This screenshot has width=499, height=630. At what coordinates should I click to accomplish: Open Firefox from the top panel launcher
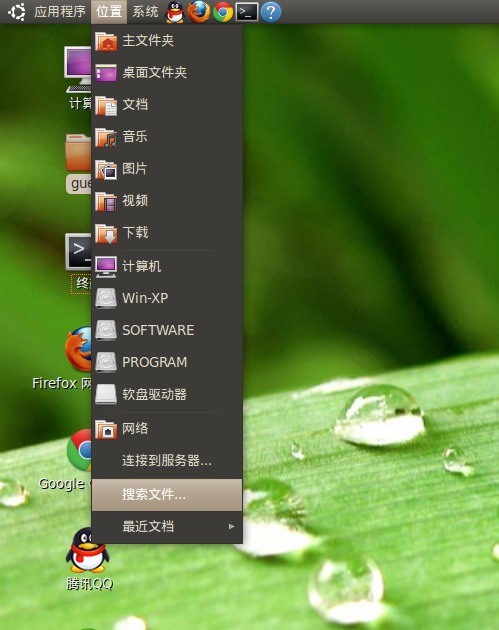pyautogui.click(x=199, y=12)
